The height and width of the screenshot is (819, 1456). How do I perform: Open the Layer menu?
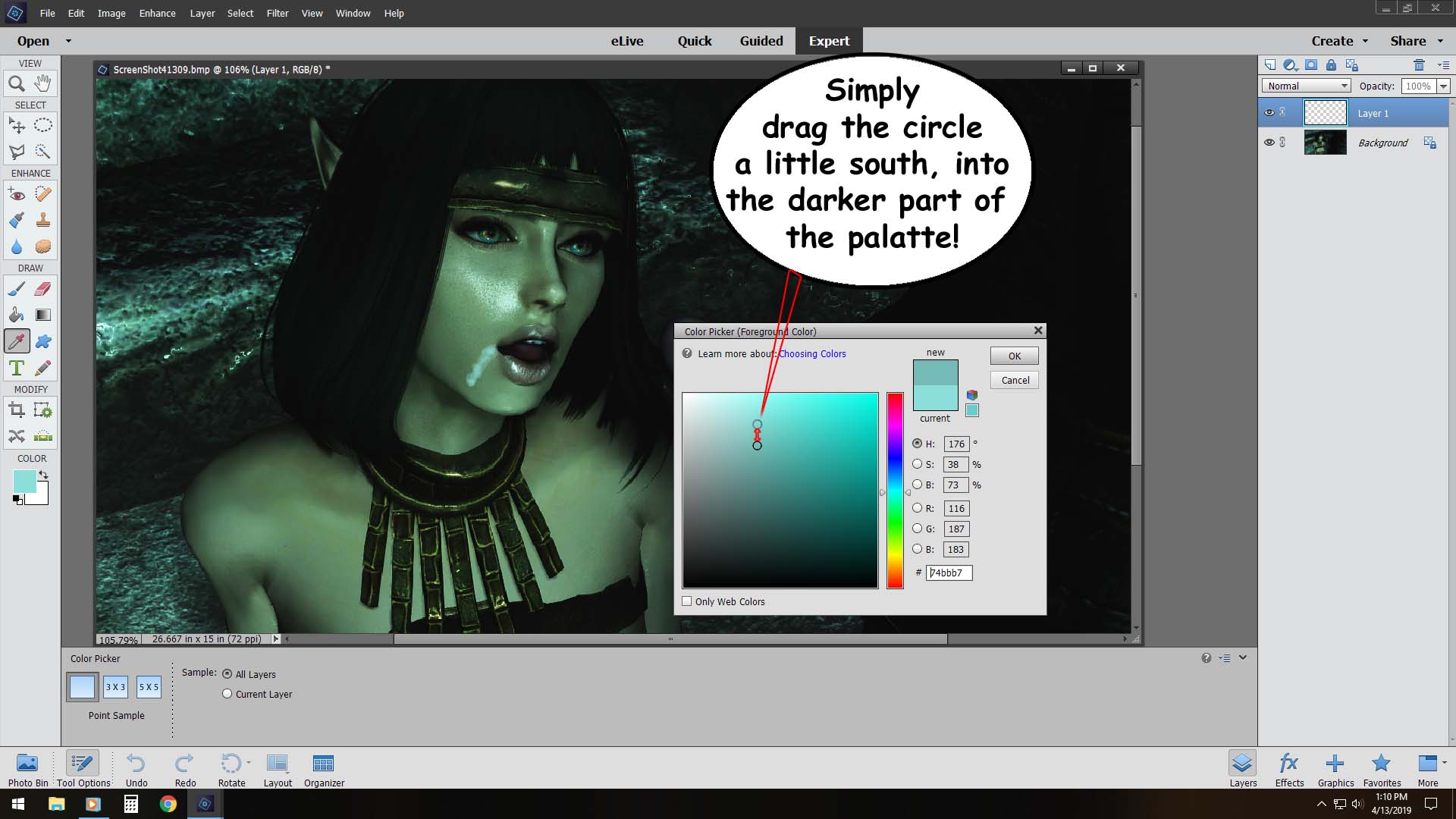click(202, 13)
